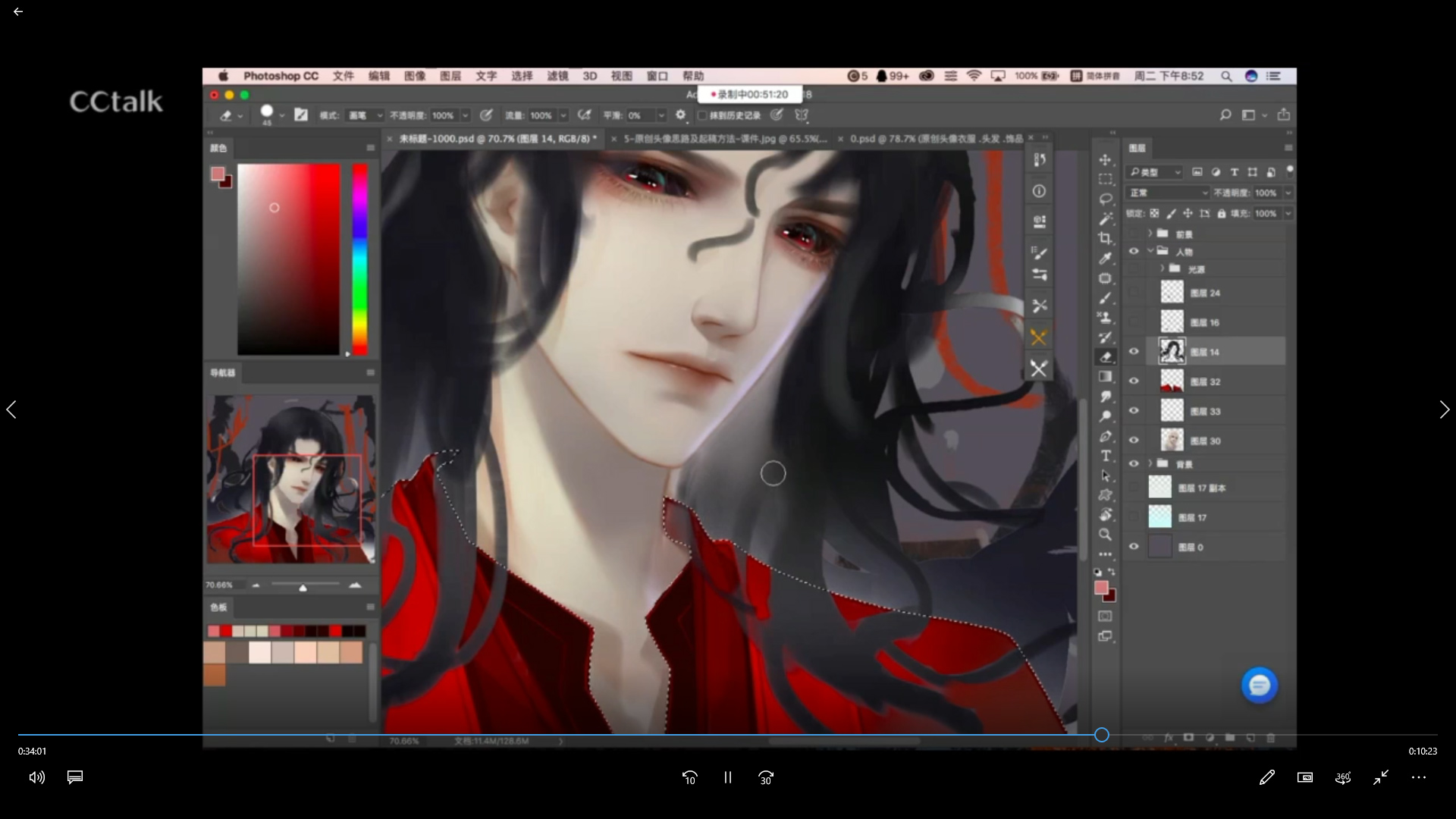Hide 图层 33 layer
1456x819 pixels.
click(1134, 411)
